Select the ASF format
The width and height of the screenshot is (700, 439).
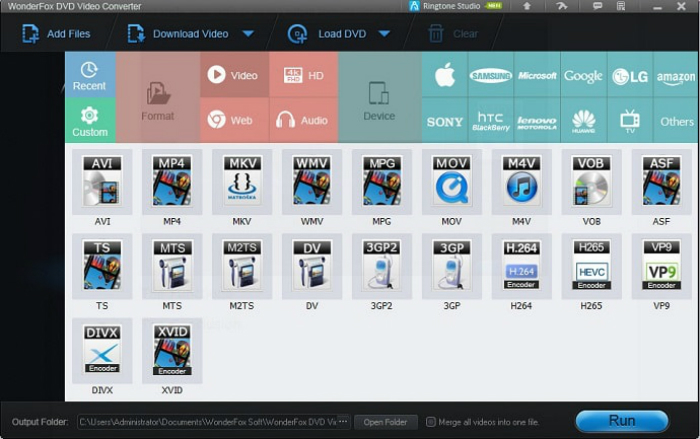(x=662, y=182)
